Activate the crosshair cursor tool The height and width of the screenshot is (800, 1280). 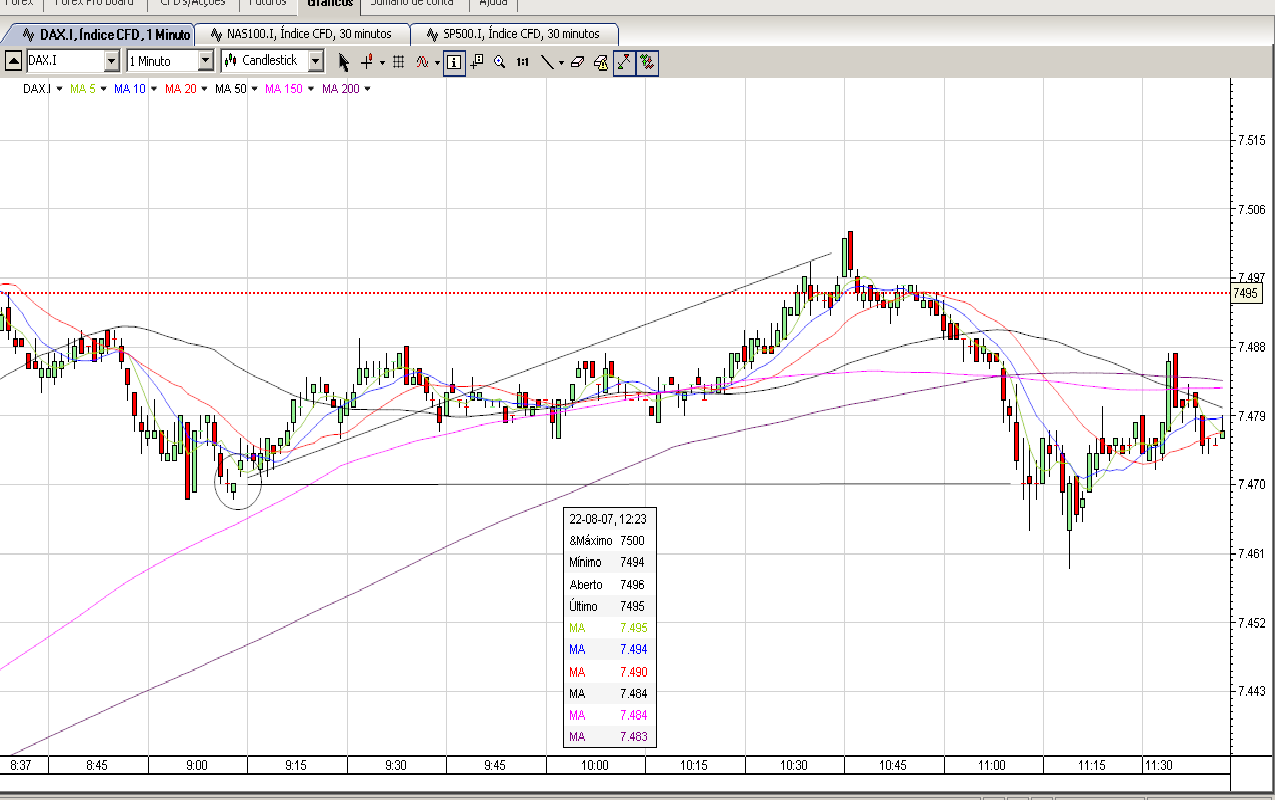point(366,62)
